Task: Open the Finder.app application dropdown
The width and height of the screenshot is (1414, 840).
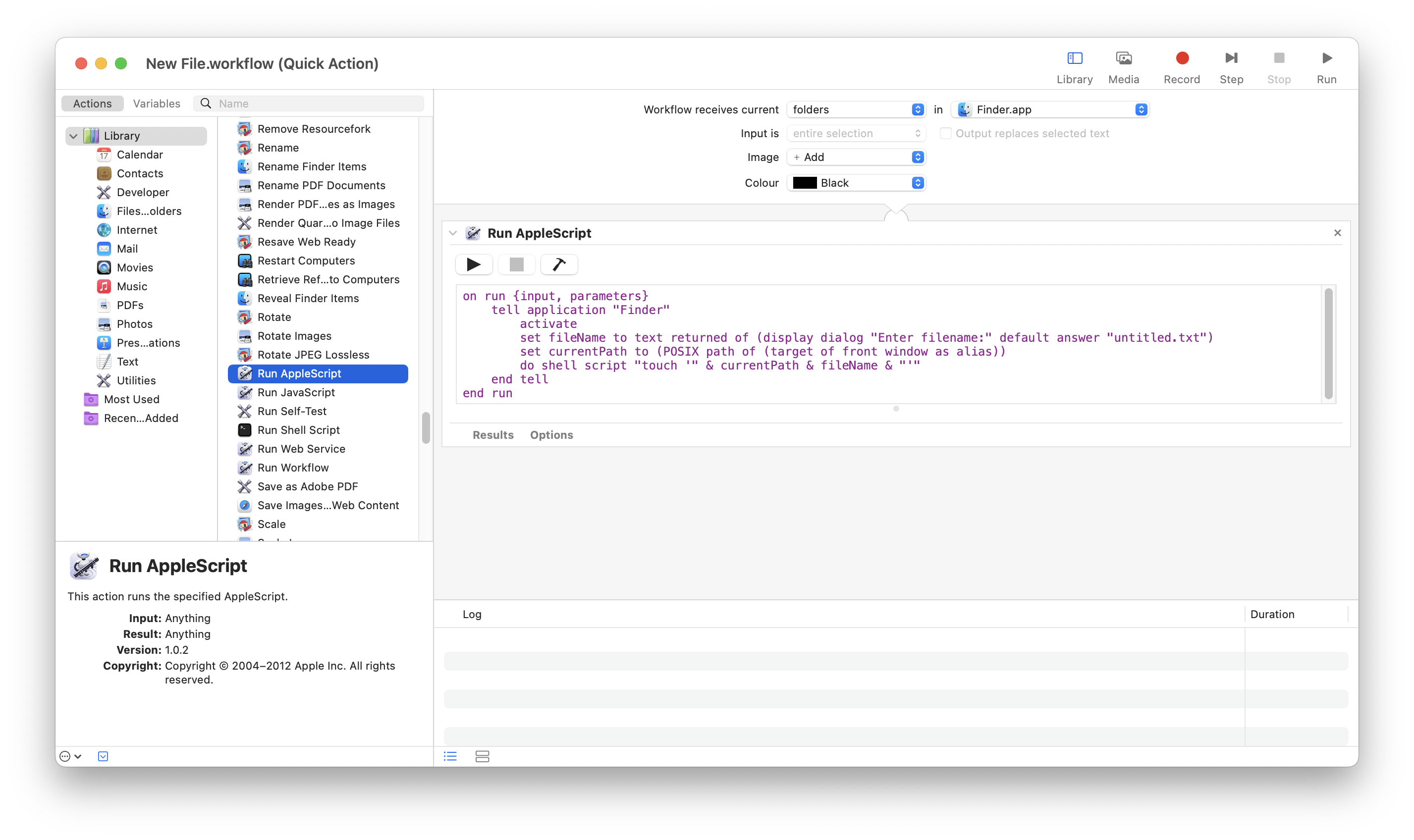Action: [1050, 109]
